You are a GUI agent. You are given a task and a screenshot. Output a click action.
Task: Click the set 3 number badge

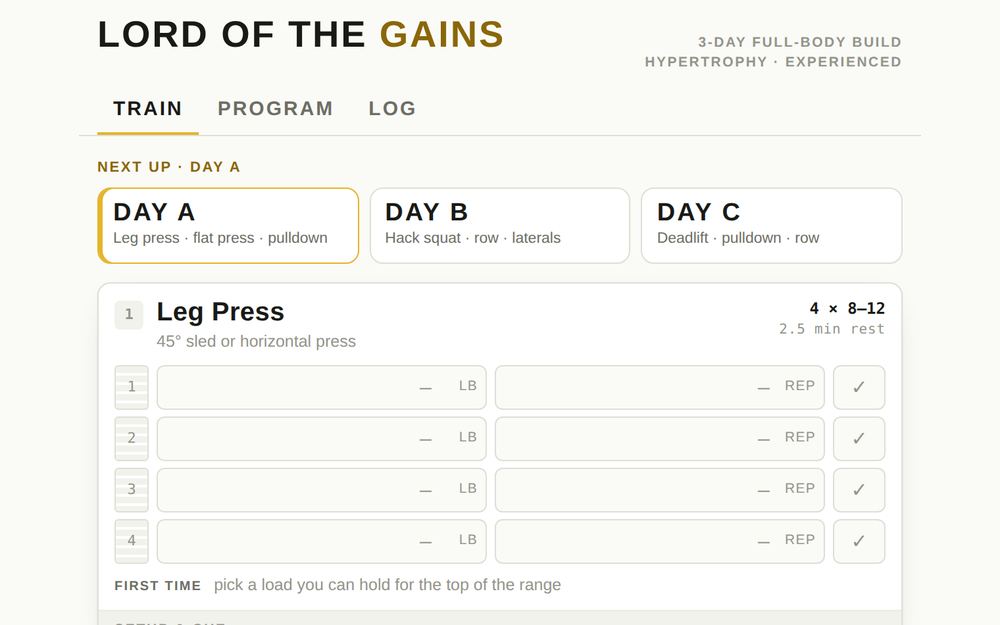click(x=131, y=490)
